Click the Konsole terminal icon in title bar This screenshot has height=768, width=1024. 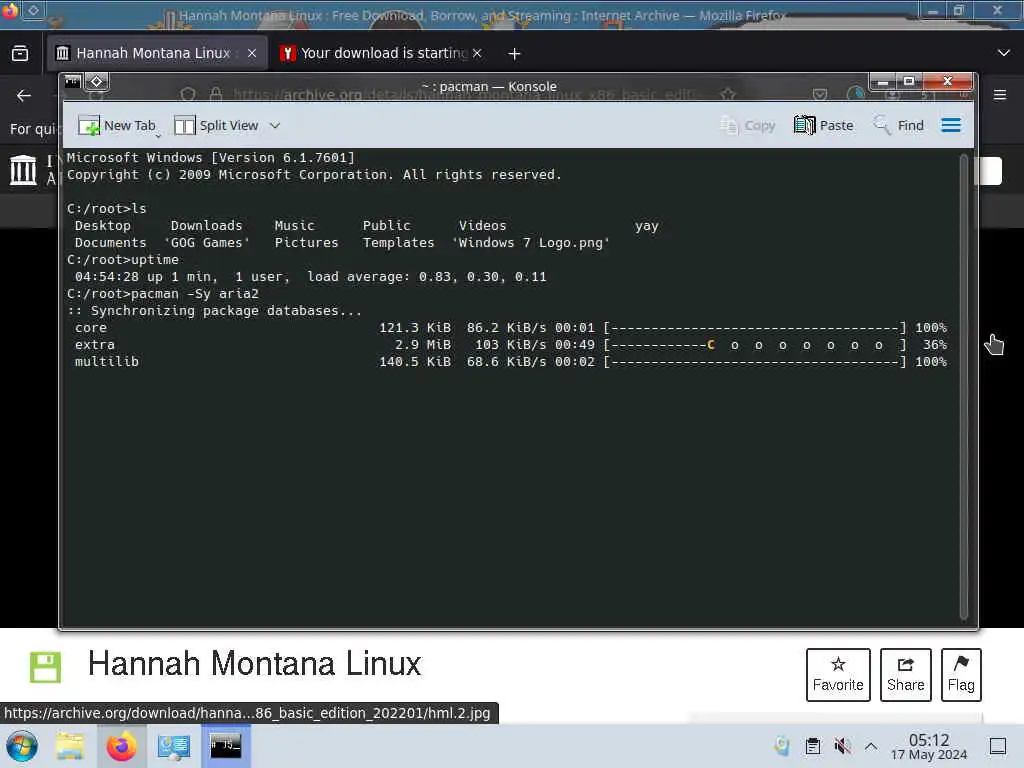72,82
